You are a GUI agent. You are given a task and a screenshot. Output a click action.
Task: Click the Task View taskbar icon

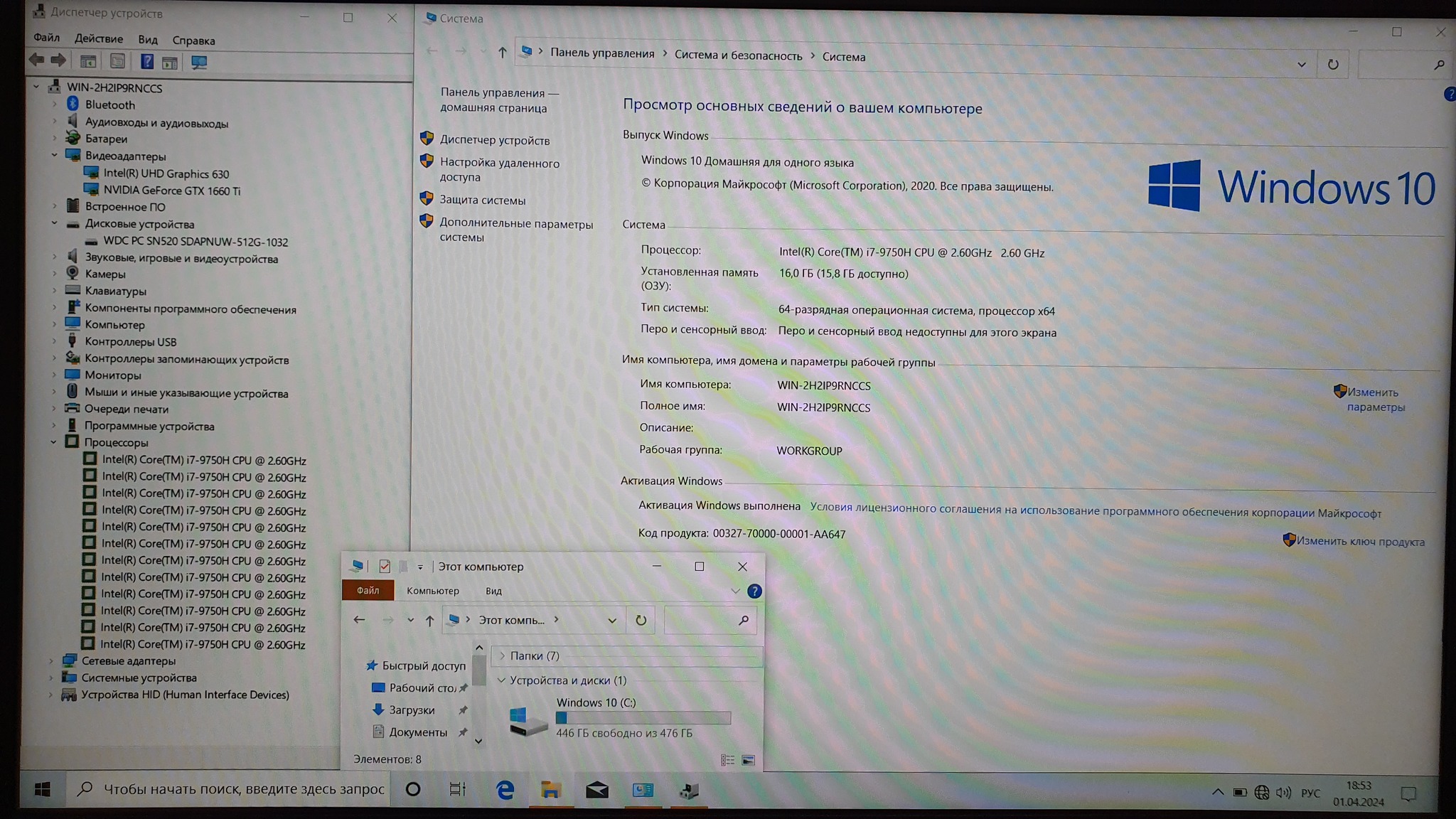click(x=457, y=789)
